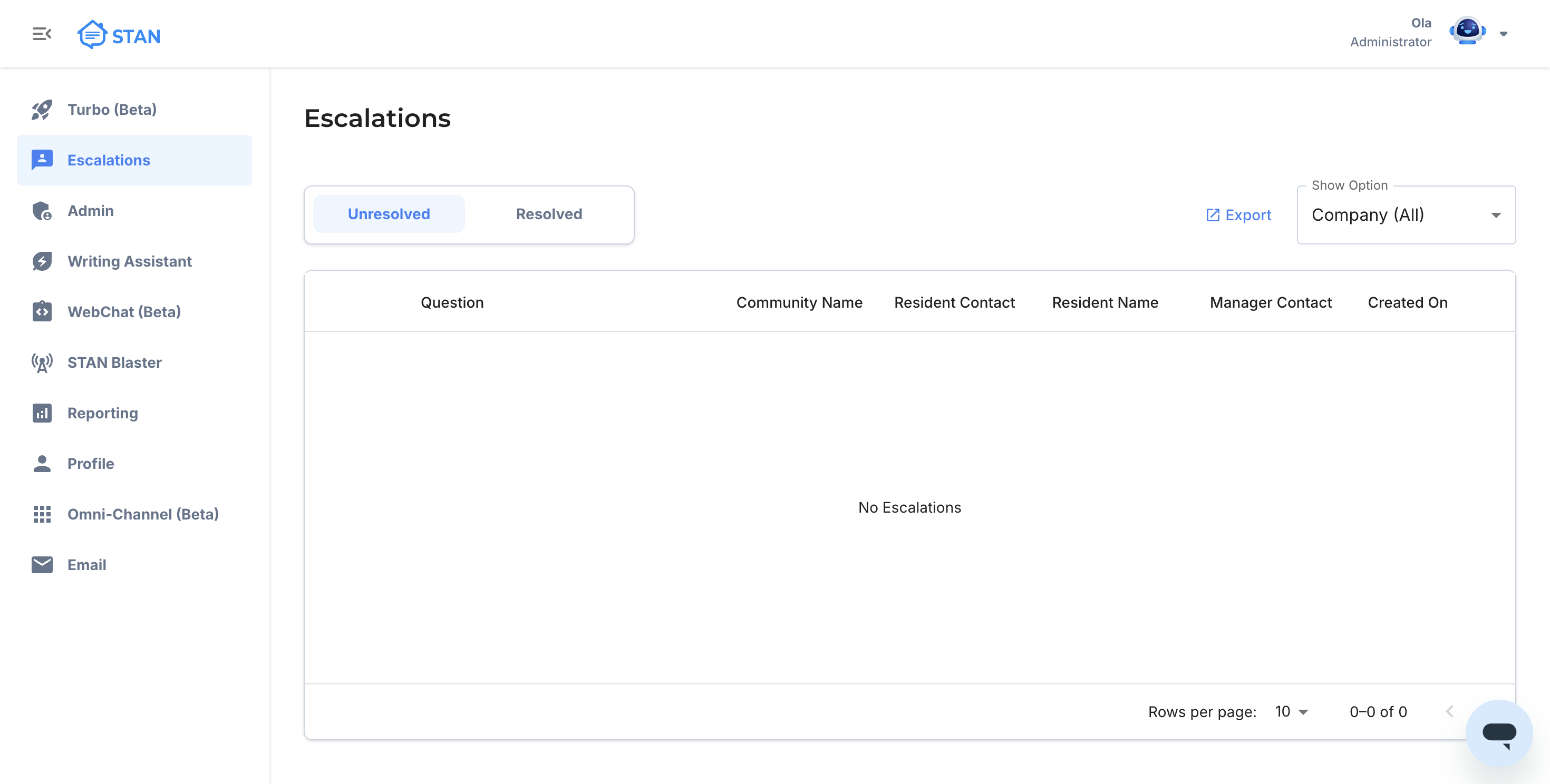The height and width of the screenshot is (784, 1550).
Task: Open Writing Assistant lightning icon
Action: (42, 261)
